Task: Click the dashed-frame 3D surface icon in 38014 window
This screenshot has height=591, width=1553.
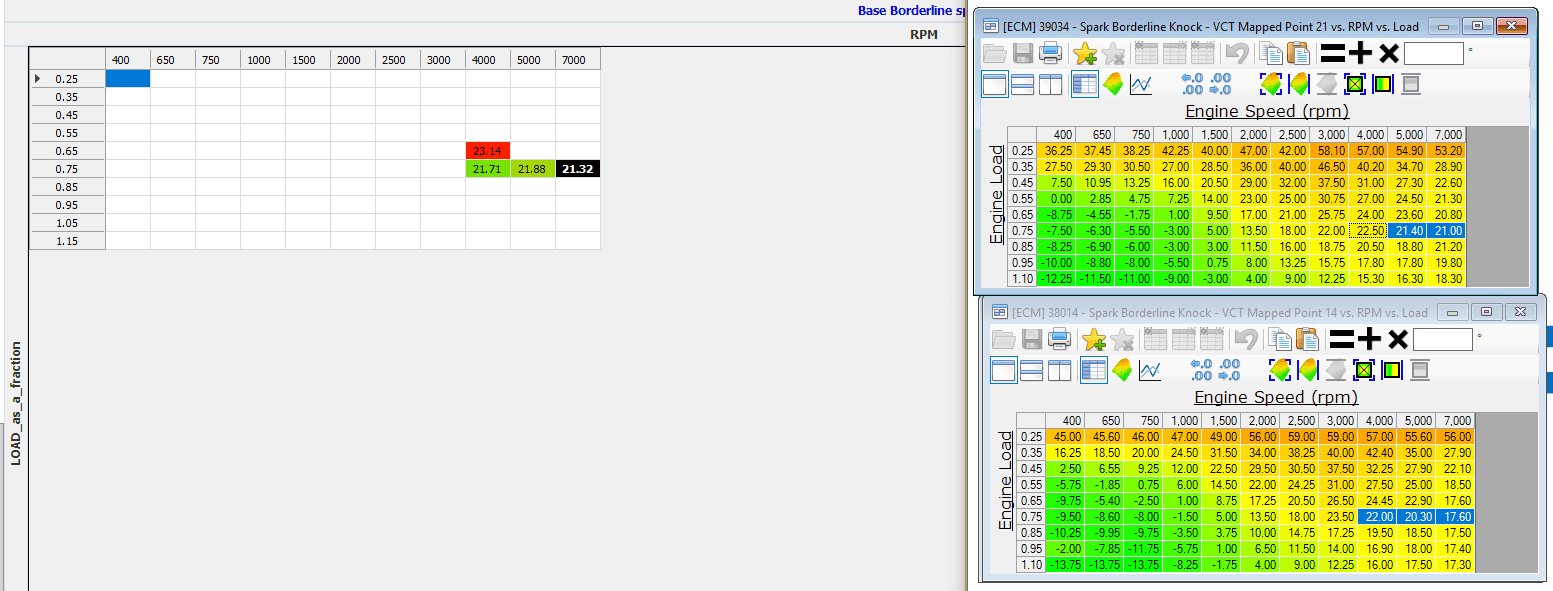Action: point(1279,370)
